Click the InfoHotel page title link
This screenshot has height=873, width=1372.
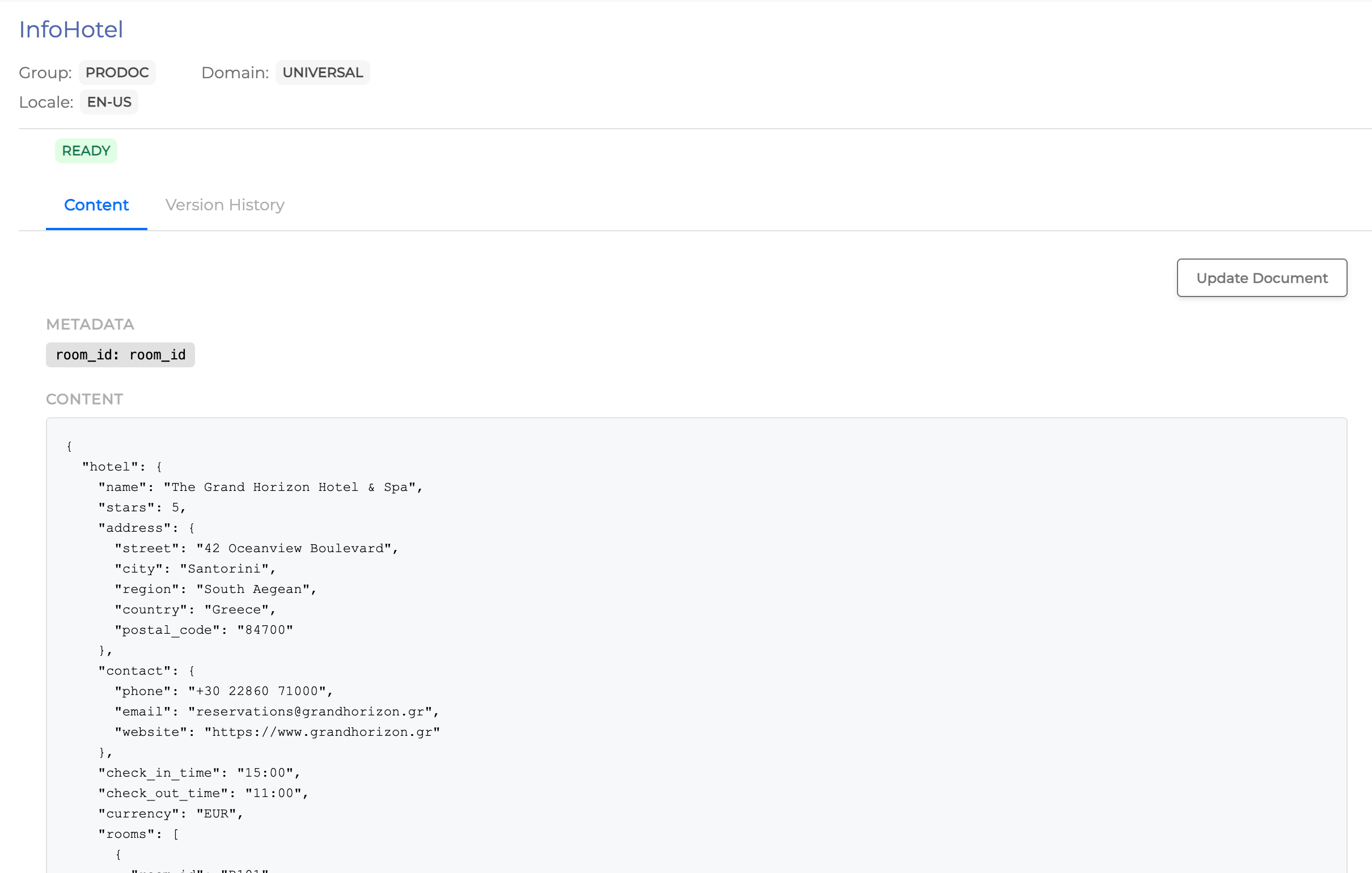pyautogui.click(x=71, y=29)
